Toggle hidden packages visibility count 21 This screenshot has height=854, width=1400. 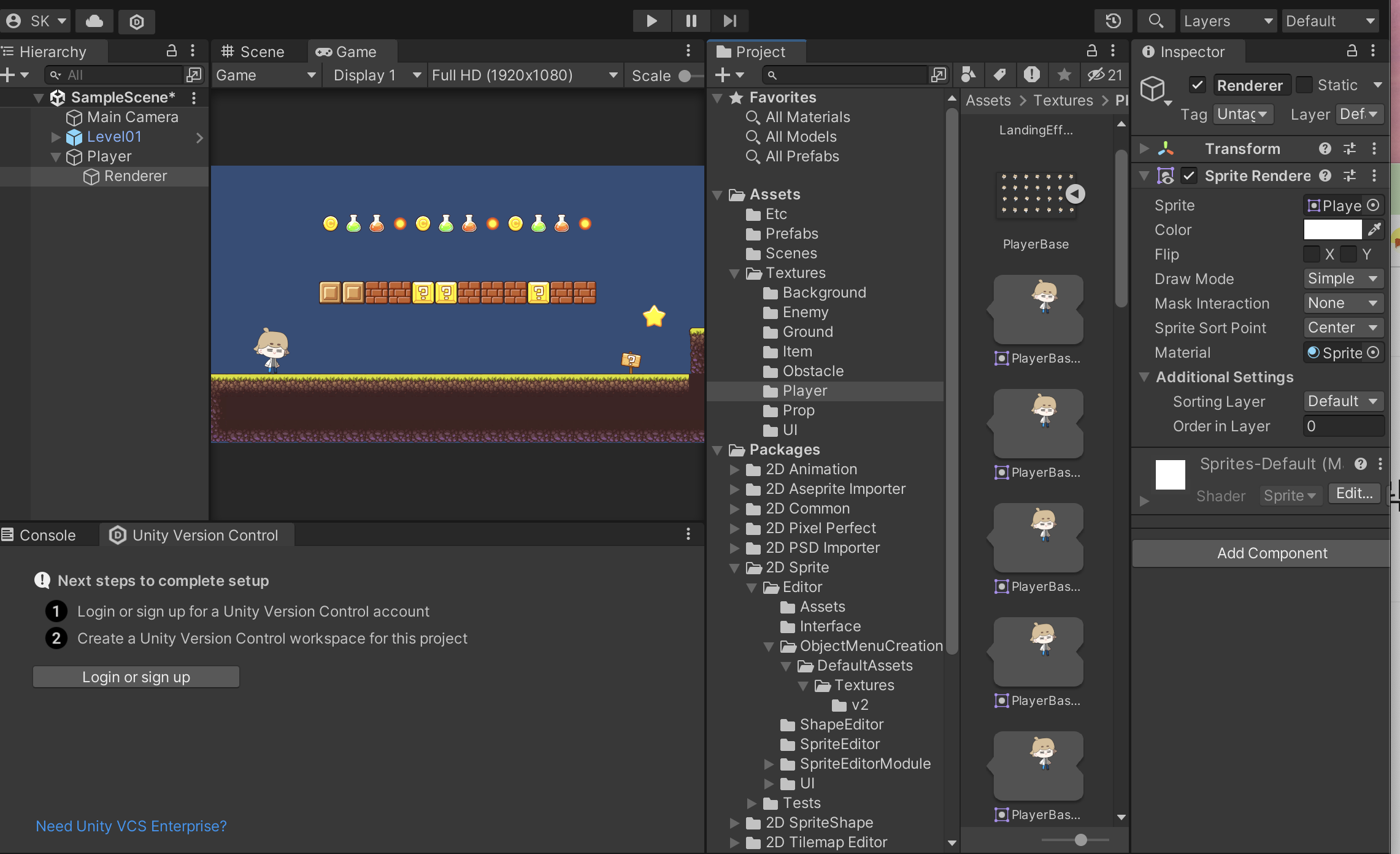click(x=1104, y=75)
